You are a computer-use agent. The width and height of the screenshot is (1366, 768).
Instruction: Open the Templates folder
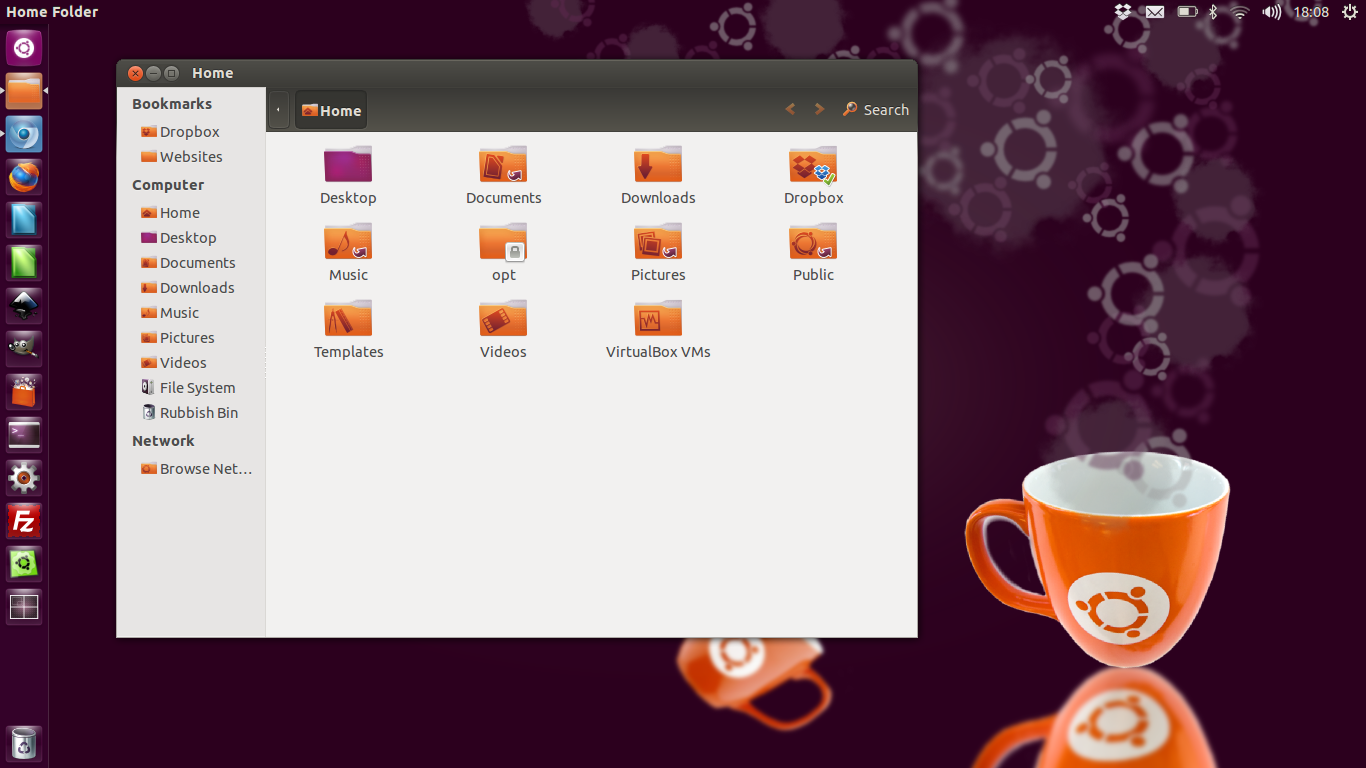[348, 320]
